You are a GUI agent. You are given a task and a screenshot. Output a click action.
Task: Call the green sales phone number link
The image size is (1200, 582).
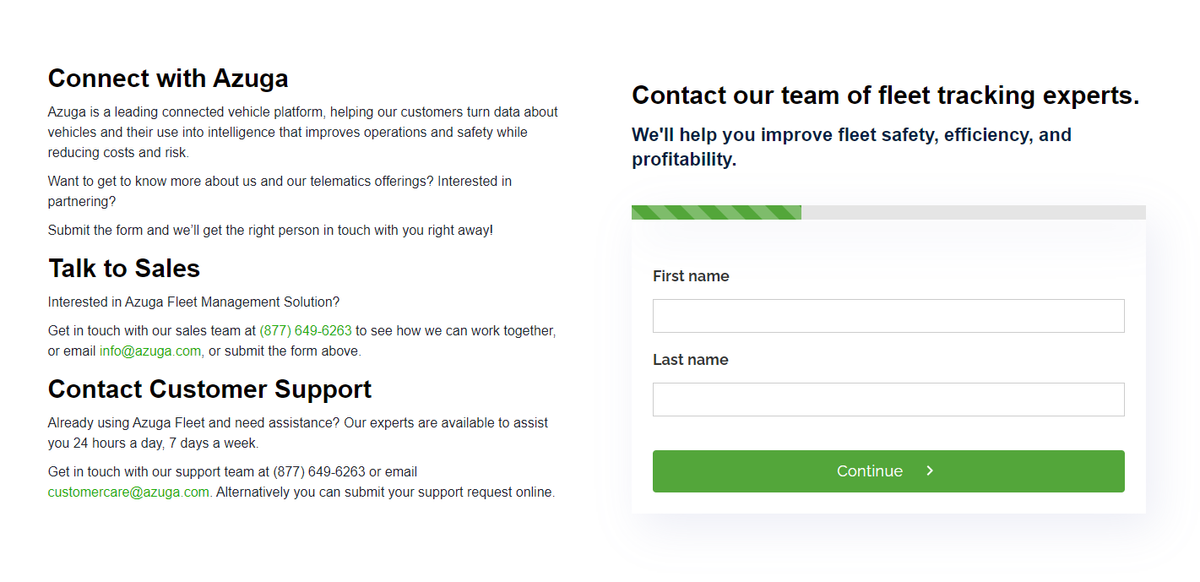(305, 331)
